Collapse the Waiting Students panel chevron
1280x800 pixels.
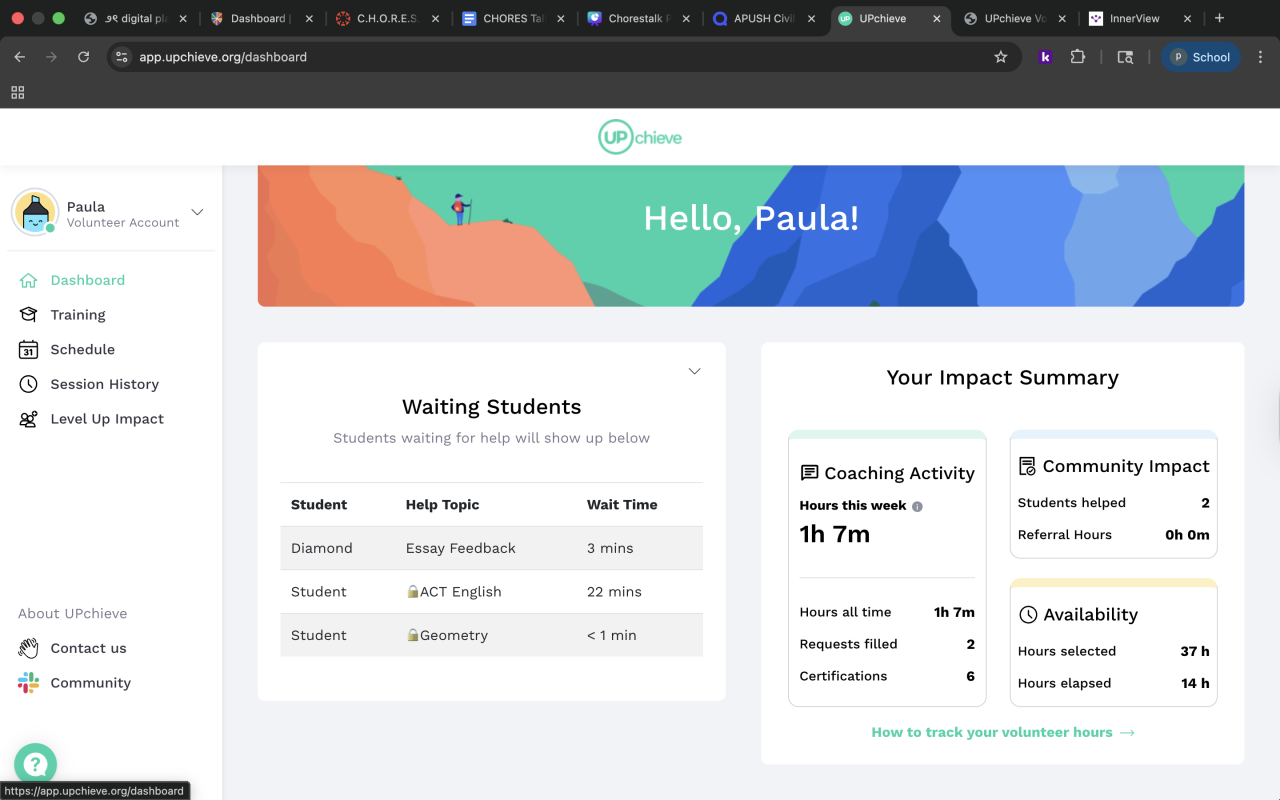pyautogui.click(x=694, y=371)
